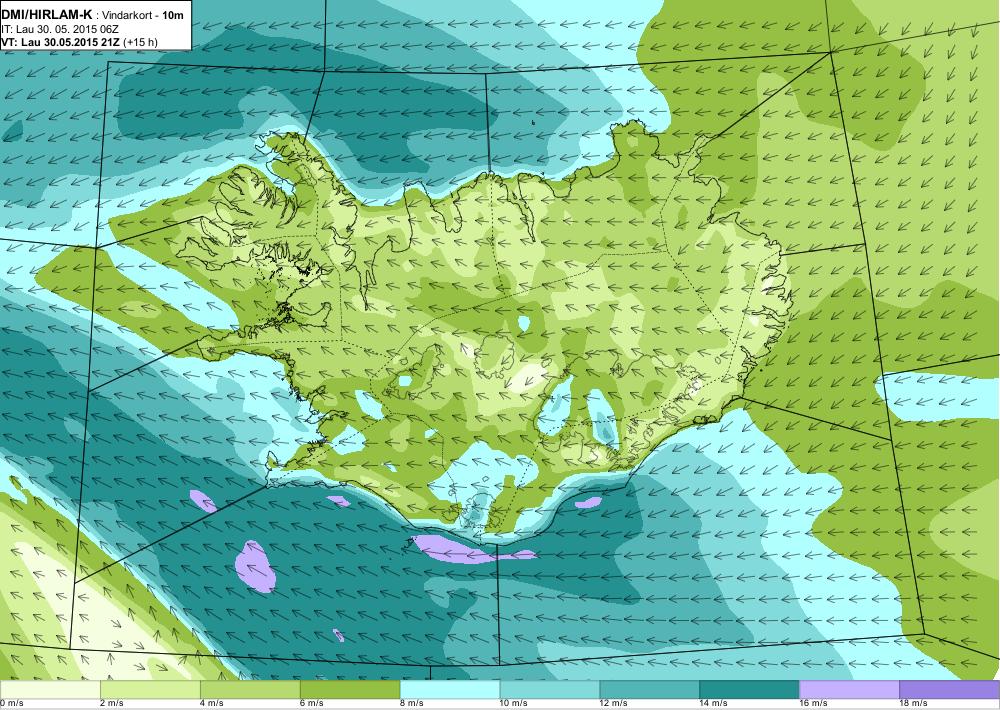Click the '0 m/s' legend label
This screenshot has width=1000, height=710.
tap(11, 704)
